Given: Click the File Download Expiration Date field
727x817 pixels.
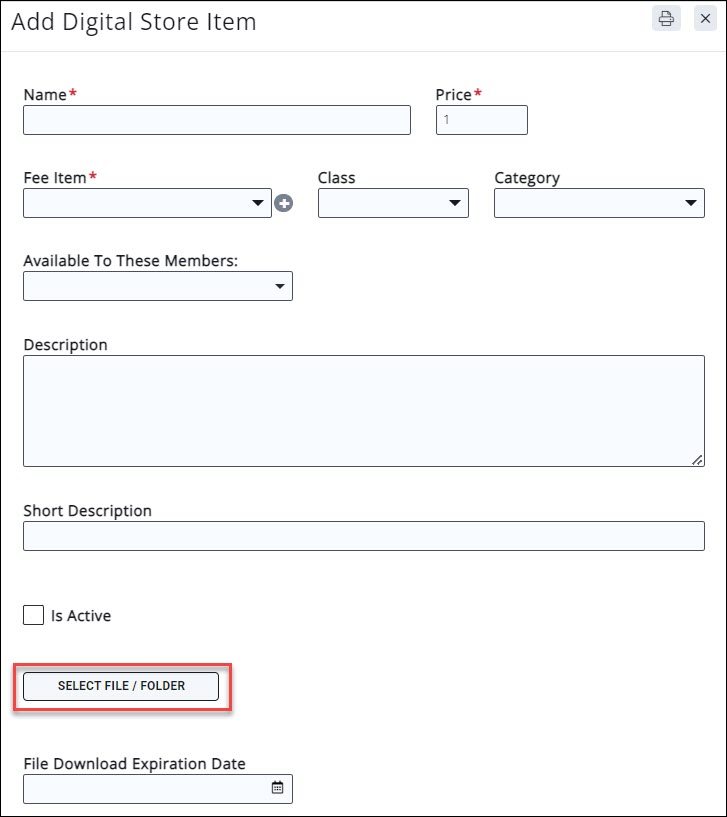Looking at the screenshot, I should [x=150, y=788].
